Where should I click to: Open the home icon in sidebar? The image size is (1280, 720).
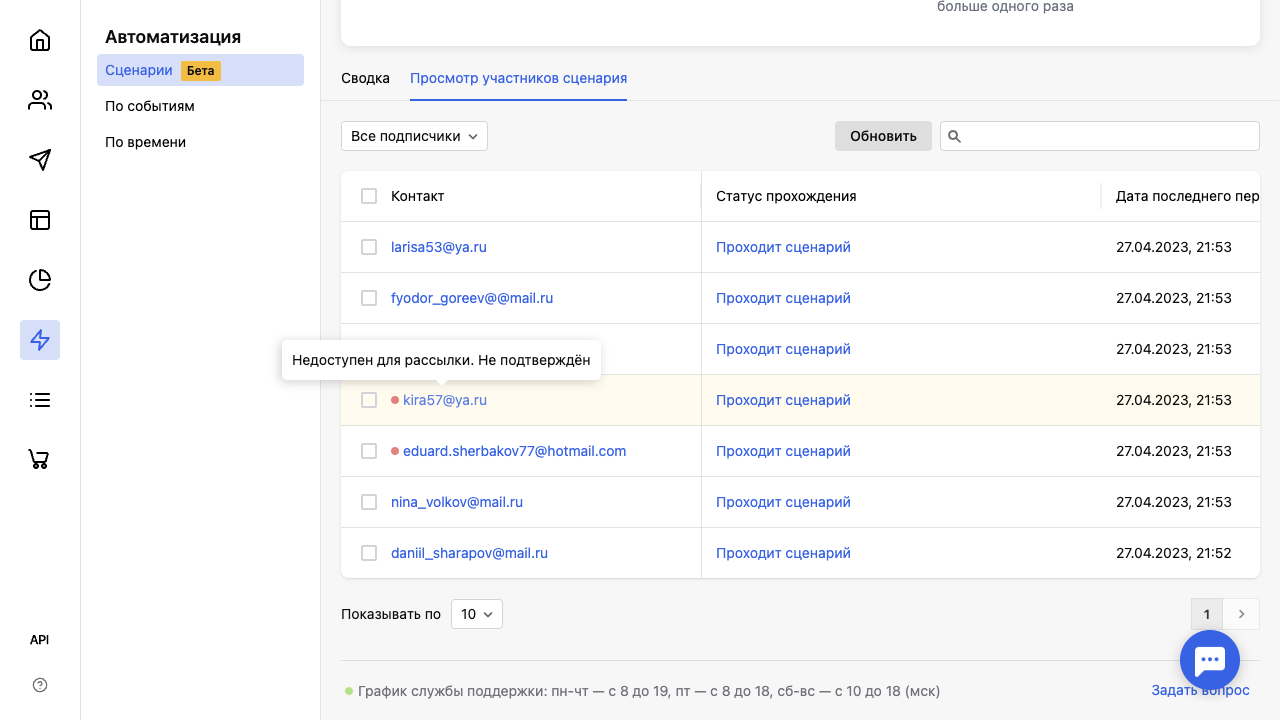(40, 40)
